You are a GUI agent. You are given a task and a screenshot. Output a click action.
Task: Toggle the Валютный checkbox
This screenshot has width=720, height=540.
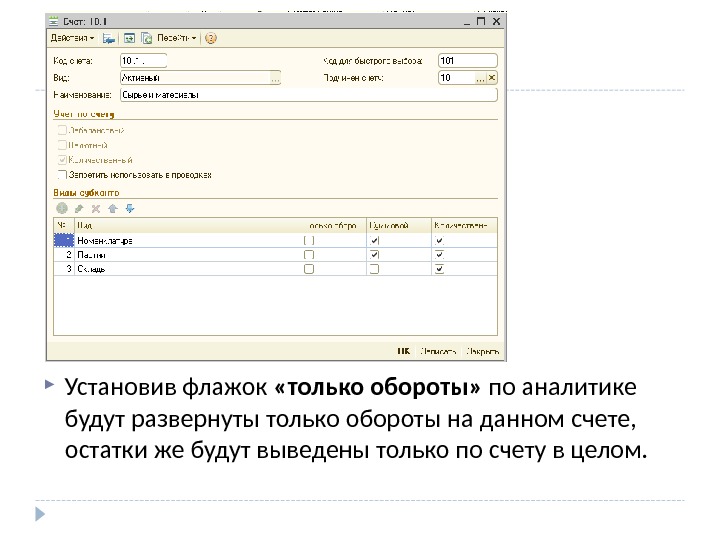point(62,145)
